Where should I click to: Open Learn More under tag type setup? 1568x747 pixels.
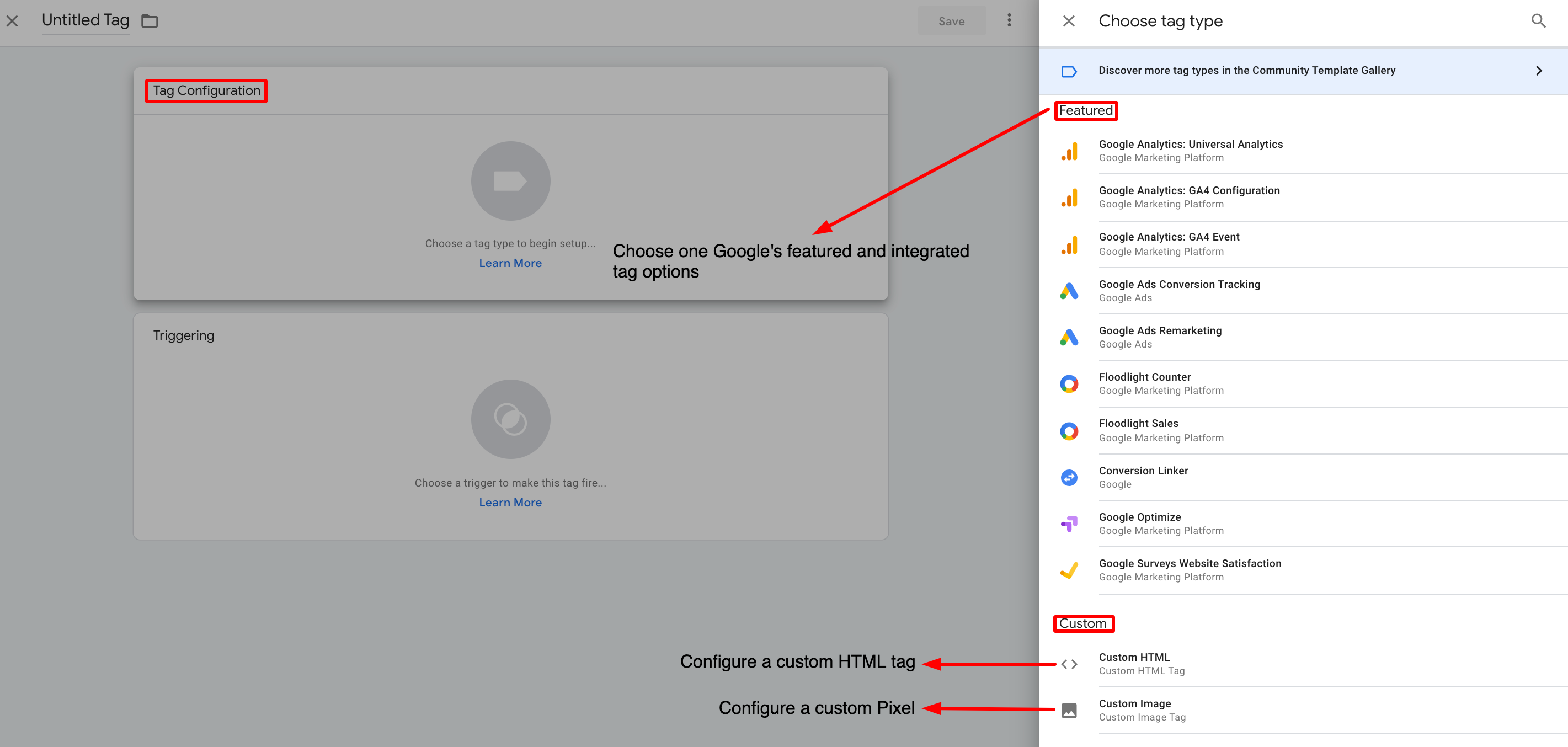[510, 263]
